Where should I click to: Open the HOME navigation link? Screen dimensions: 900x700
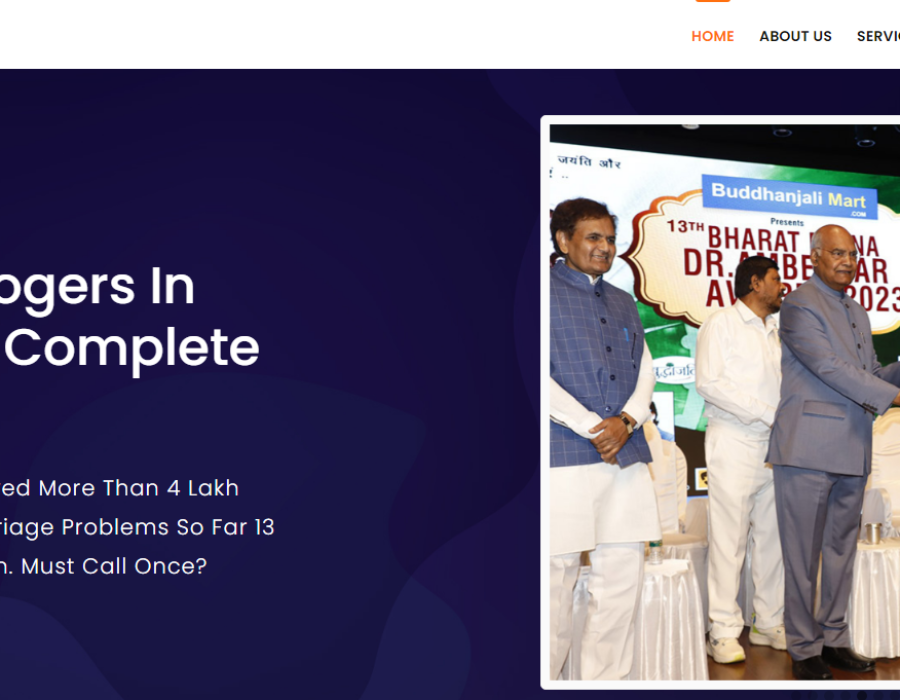712,36
